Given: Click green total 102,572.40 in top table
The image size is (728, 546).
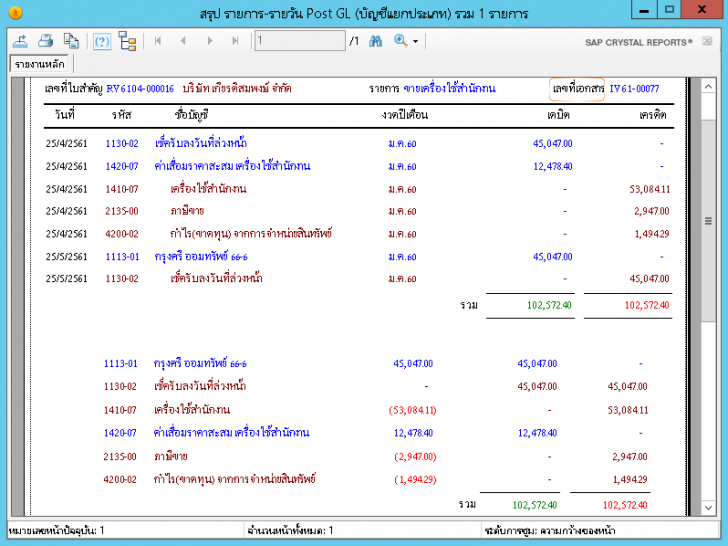Looking at the screenshot, I should click(x=549, y=305).
